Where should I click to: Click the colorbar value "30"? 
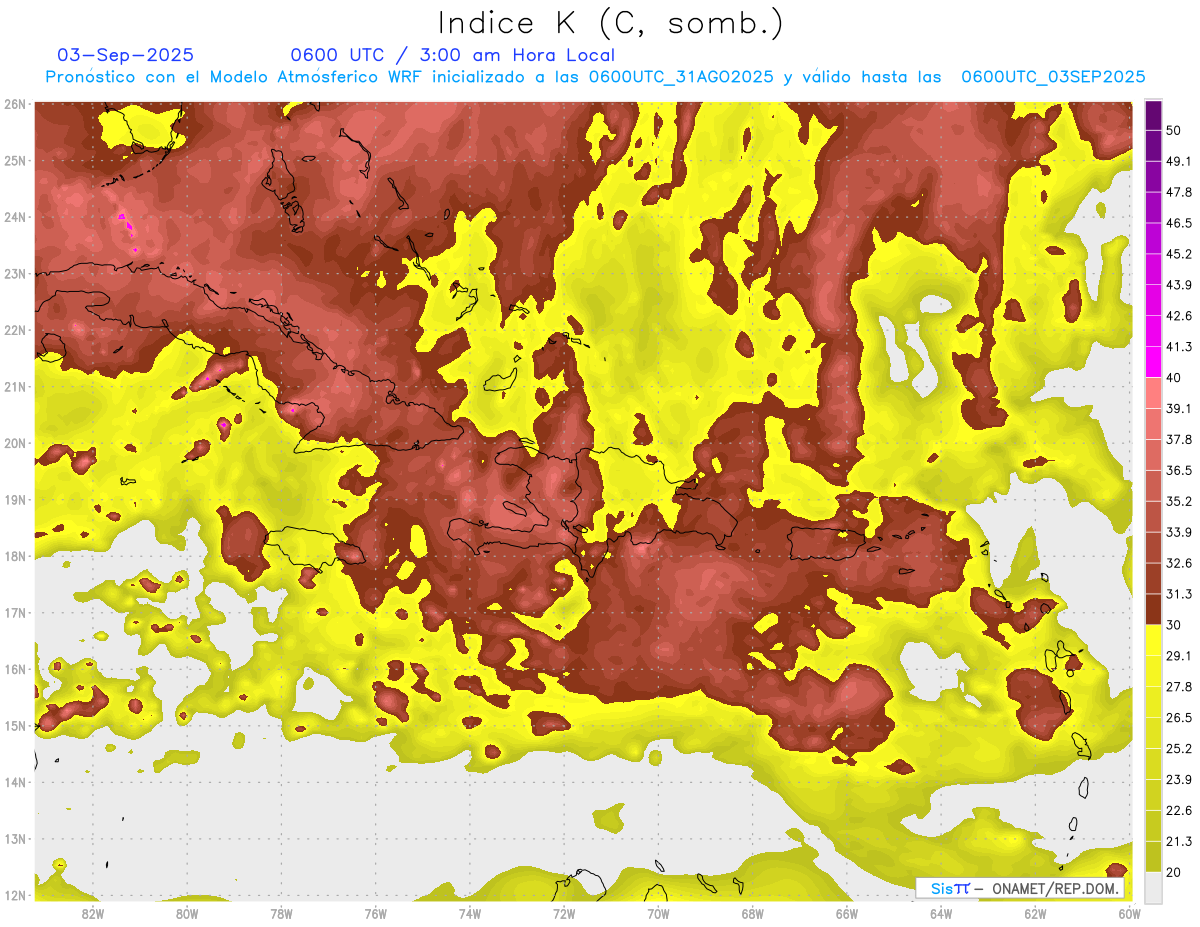(1173, 625)
